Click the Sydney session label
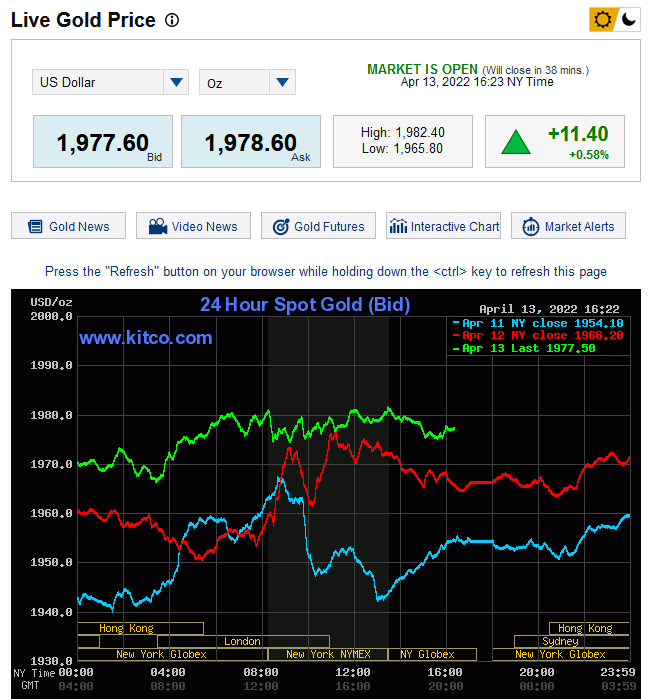 pos(560,641)
